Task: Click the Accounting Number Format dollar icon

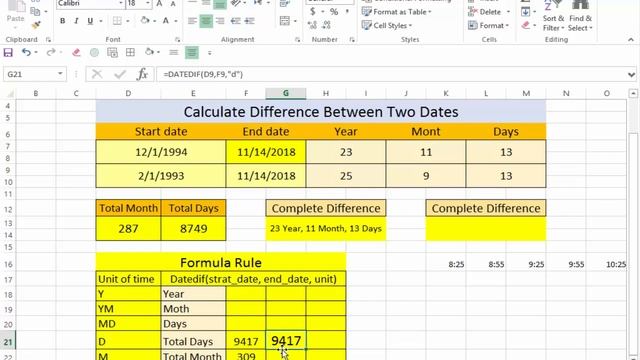Action: pyautogui.click(x=312, y=12)
